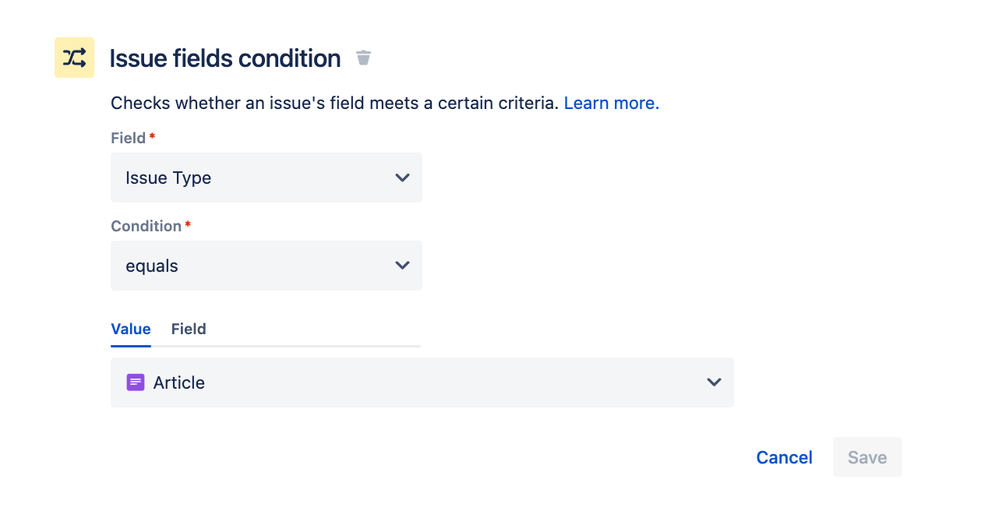Viewport: 999px width, 525px height.
Task: Click the condition description text
Action: coord(334,103)
